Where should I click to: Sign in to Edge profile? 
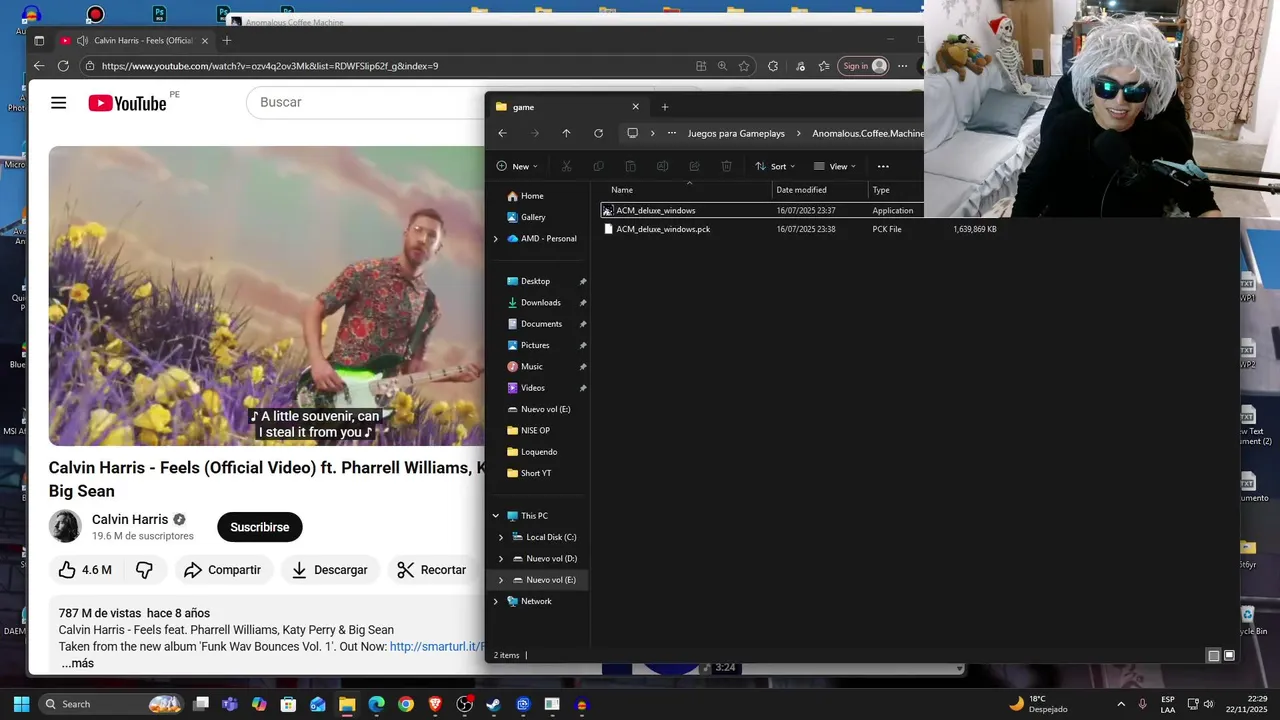[864, 66]
